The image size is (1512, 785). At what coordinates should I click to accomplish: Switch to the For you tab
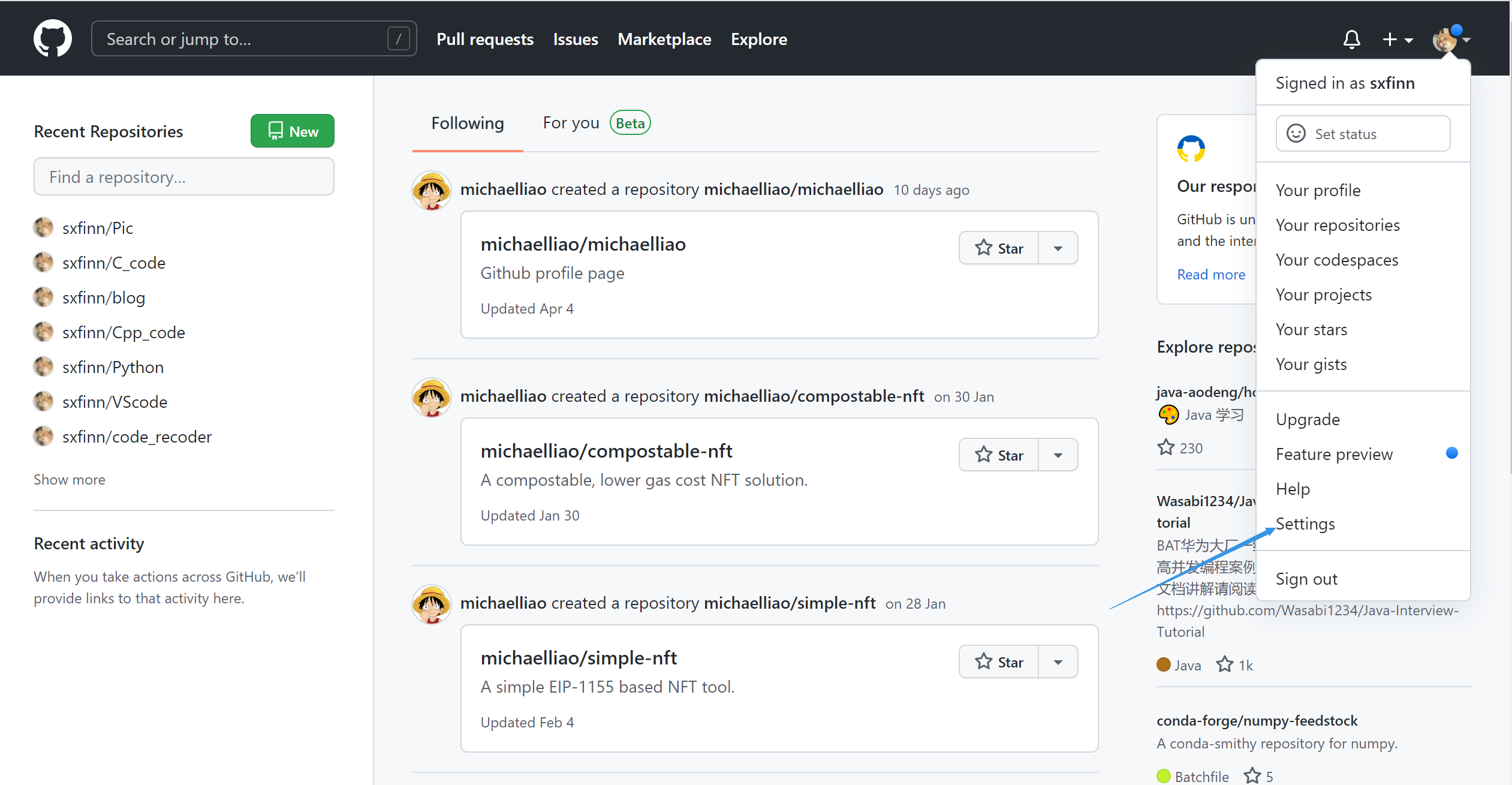click(x=571, y=123)
